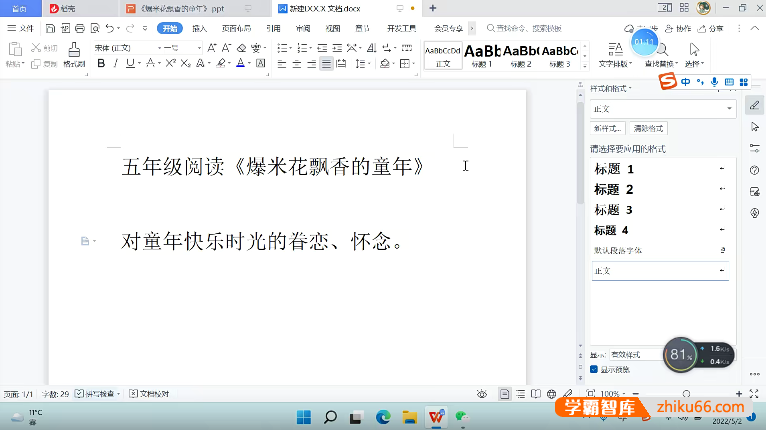
Task: Click 文档校对 in the status bar
Action: click(x=149, y=394)
